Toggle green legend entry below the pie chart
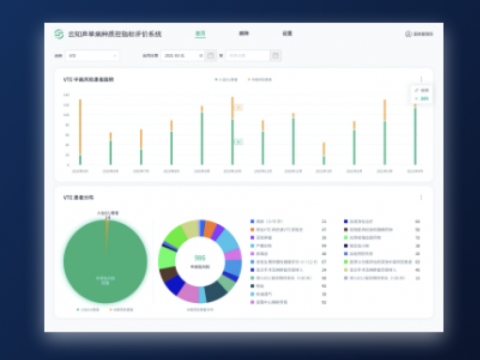Screen dimensions: 480x360 point(88,310)
